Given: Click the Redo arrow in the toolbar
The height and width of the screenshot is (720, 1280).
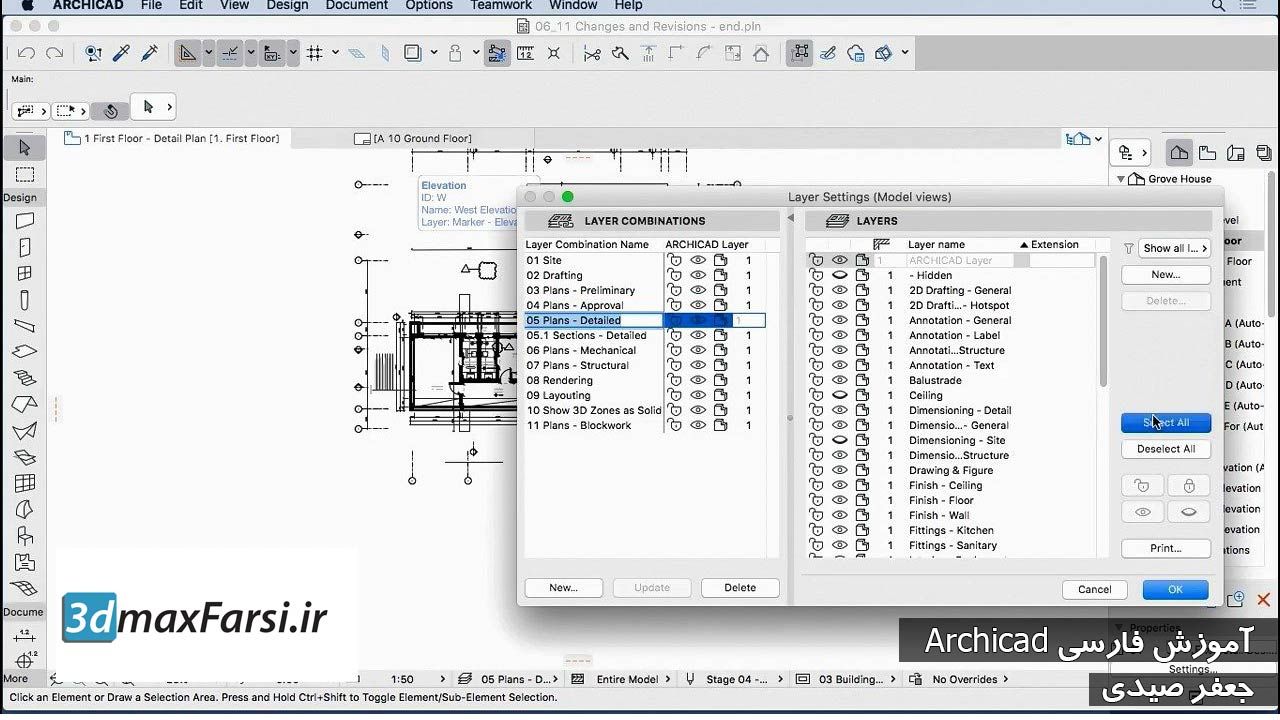Looking at the screenshot, I should pyautogui.click(x=55, y=53).
